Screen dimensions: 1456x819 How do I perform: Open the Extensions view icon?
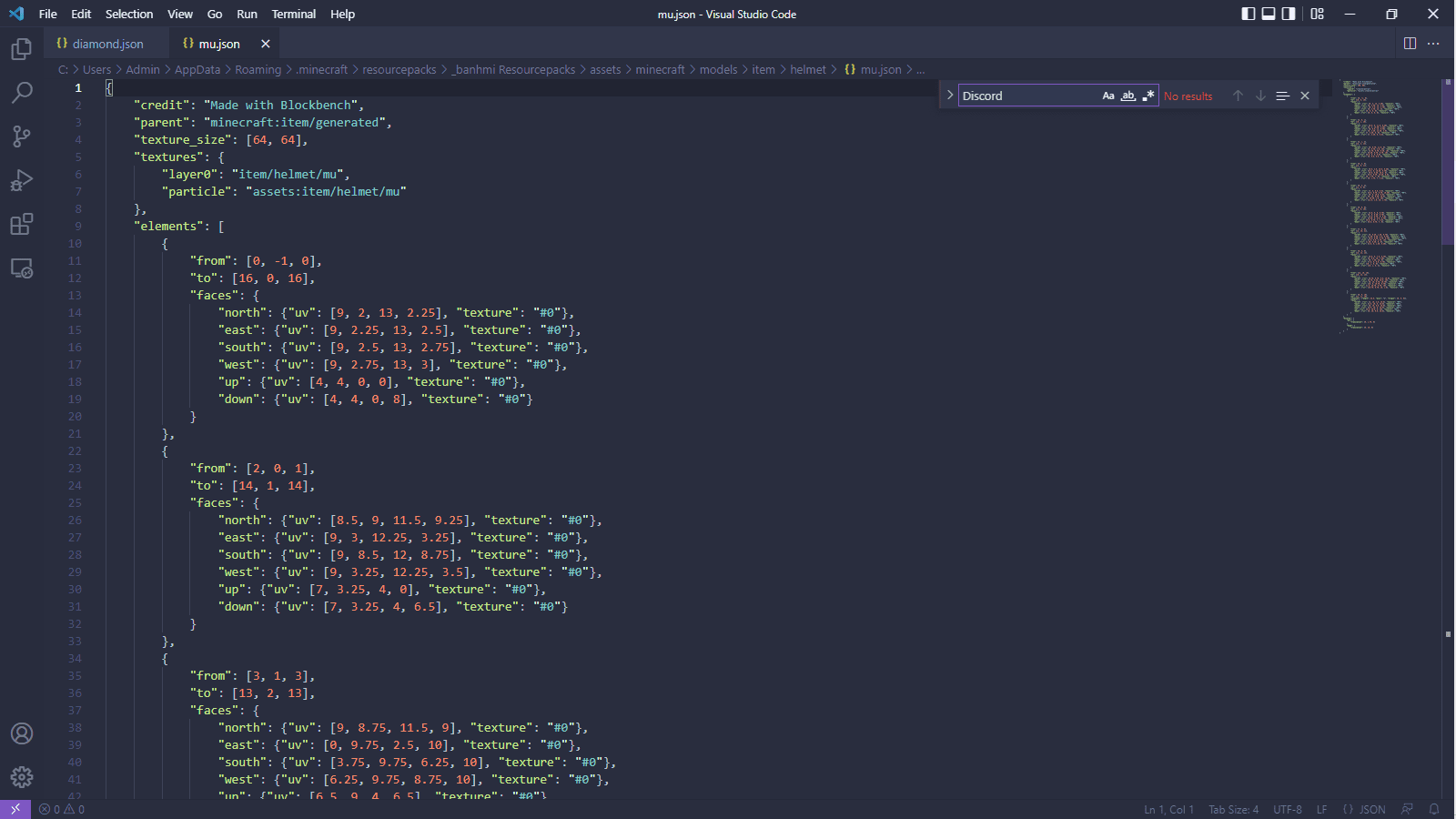click(22, 224)
